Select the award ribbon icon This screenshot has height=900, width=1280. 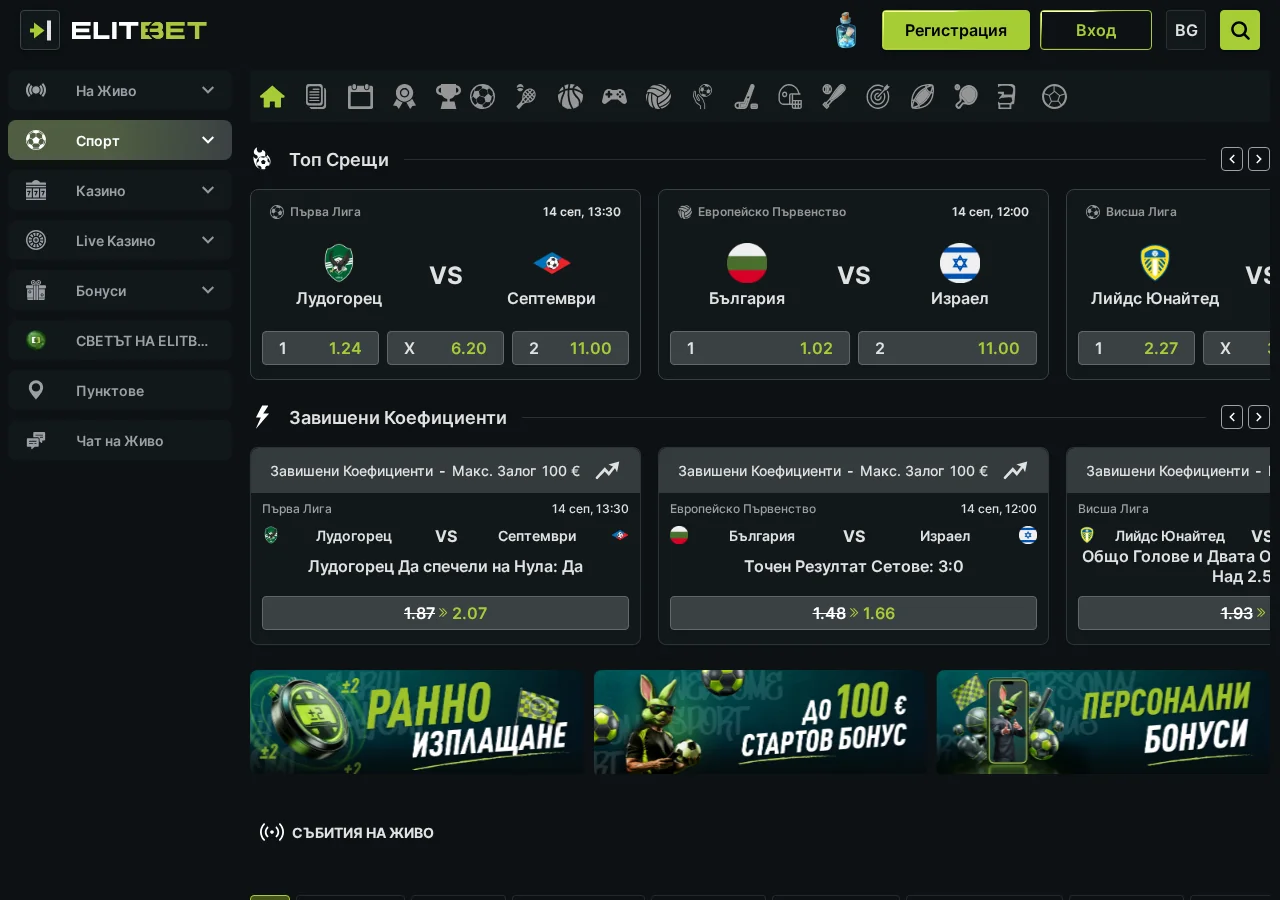[404, 97]
